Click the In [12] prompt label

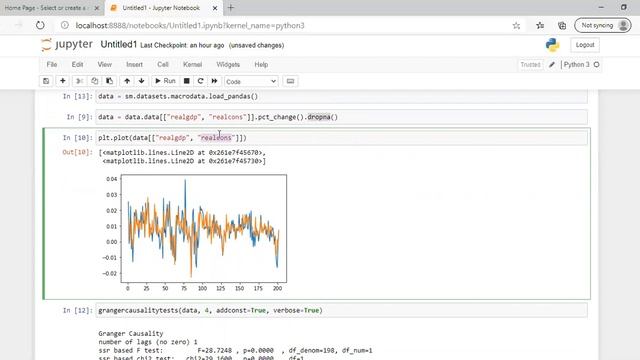(x=77, y=311)
